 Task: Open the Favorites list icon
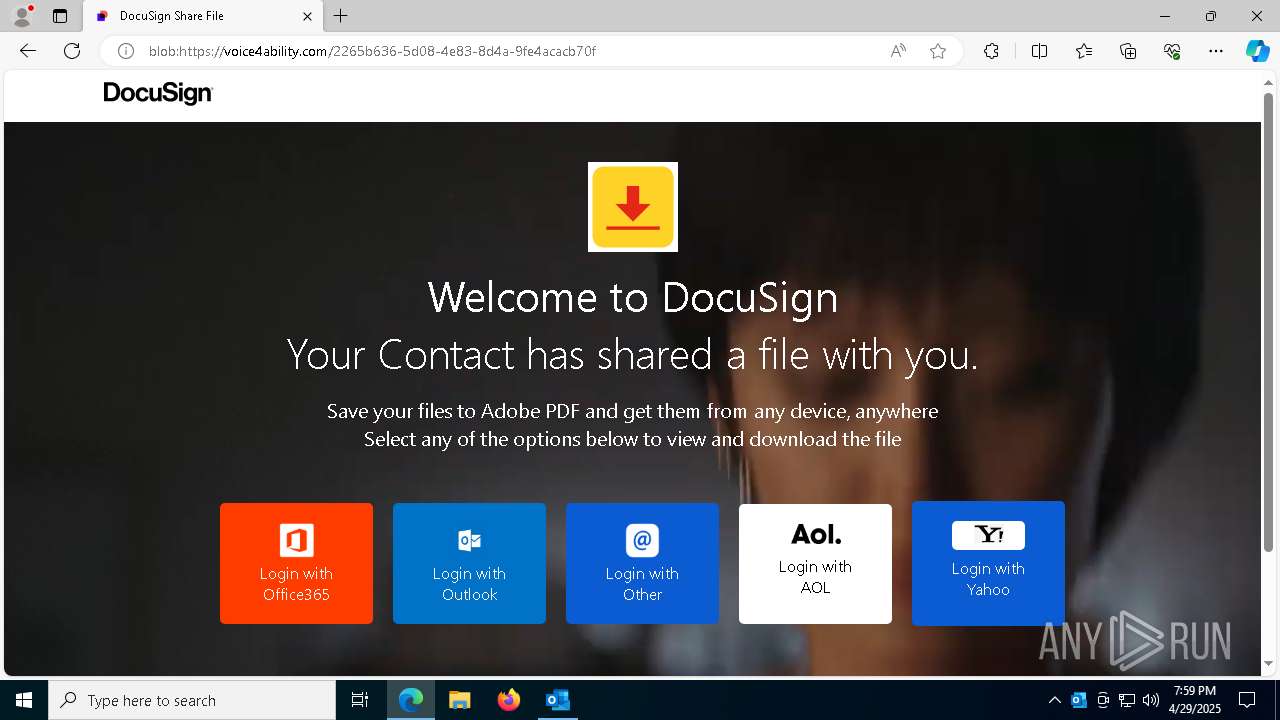(1084, 51)
